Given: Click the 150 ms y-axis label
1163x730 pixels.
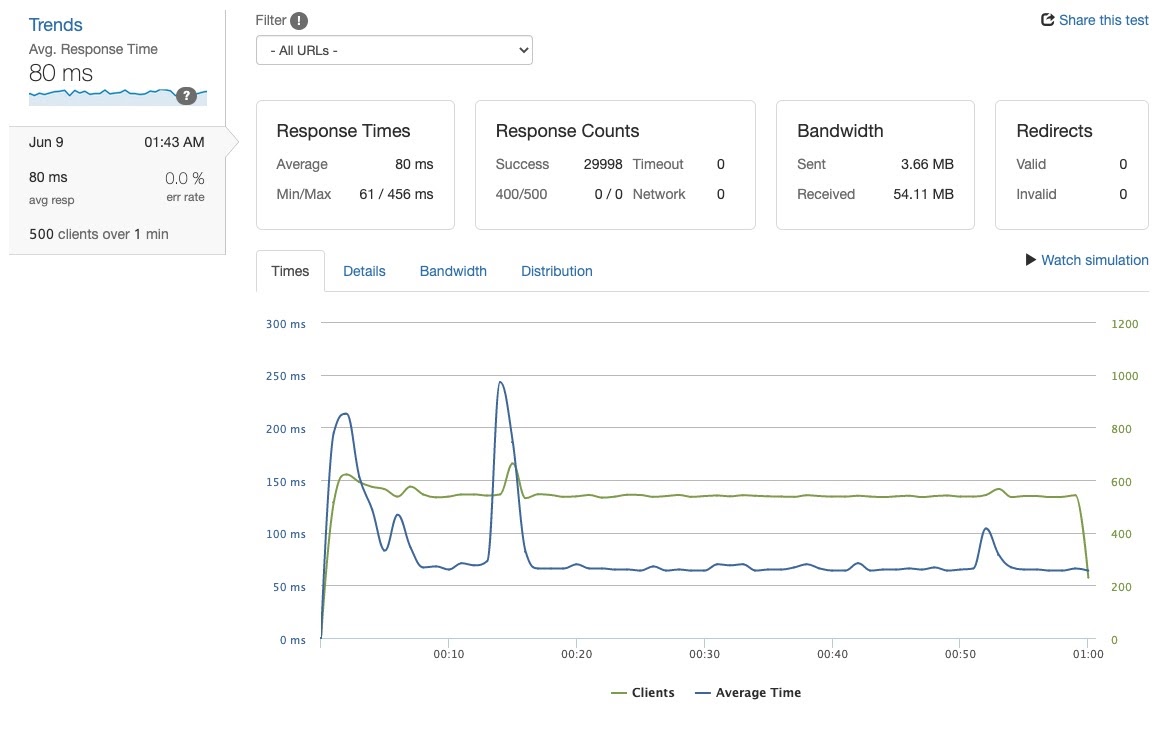Looking at the screenshot, I should tap(286, 481).
